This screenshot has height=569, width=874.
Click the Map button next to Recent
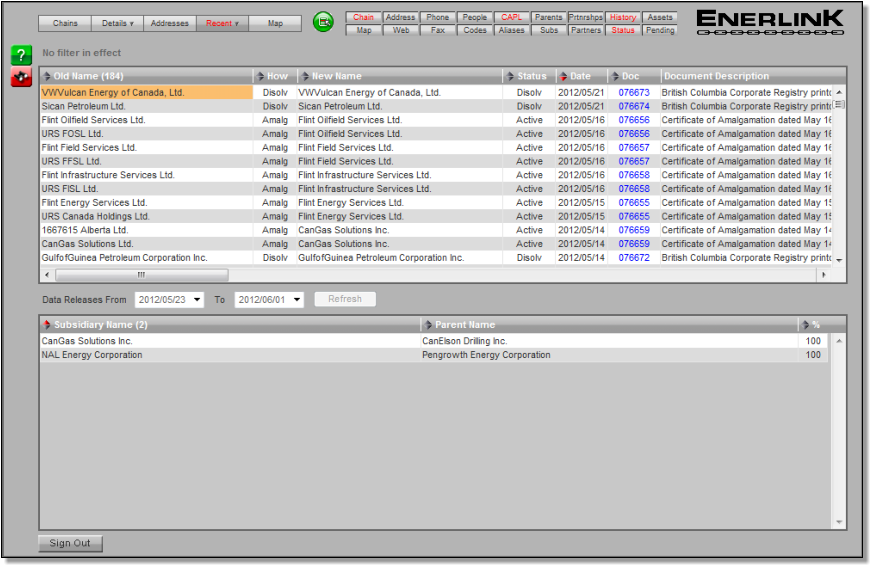coord(275,23)
